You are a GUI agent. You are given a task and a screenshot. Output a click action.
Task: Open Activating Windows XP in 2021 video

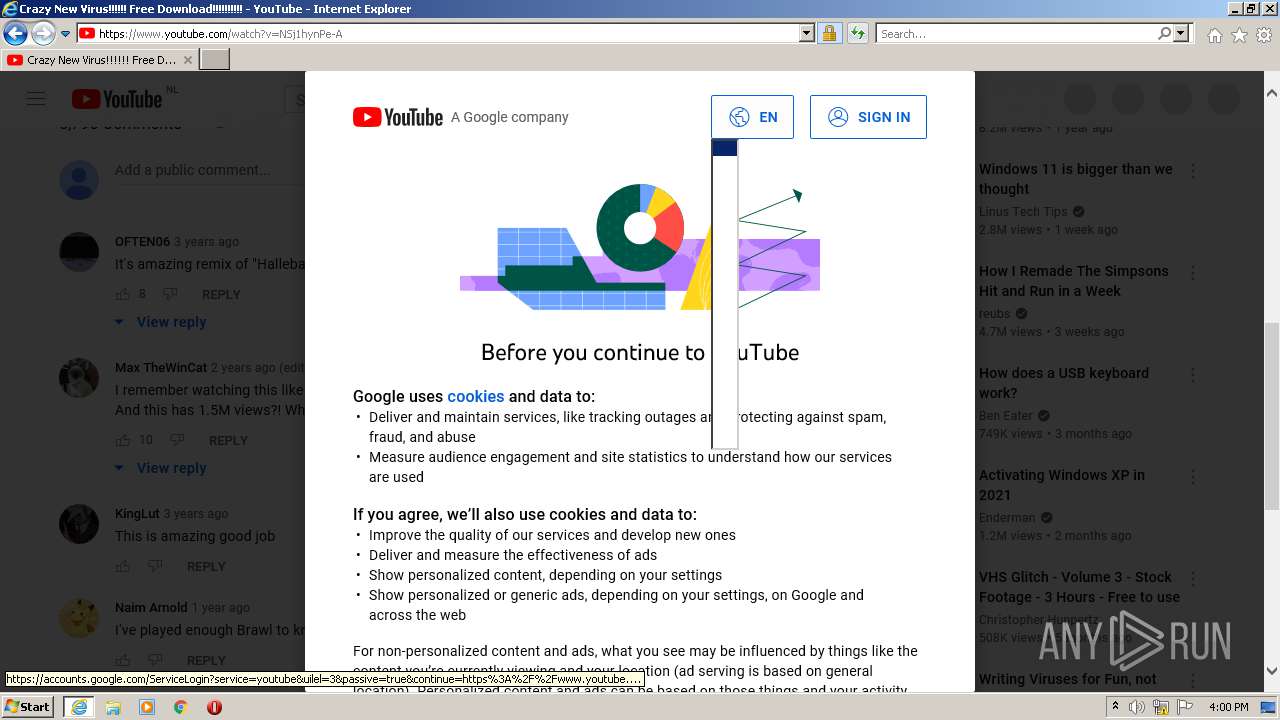pyautogui.click(x=1062, y=485)
